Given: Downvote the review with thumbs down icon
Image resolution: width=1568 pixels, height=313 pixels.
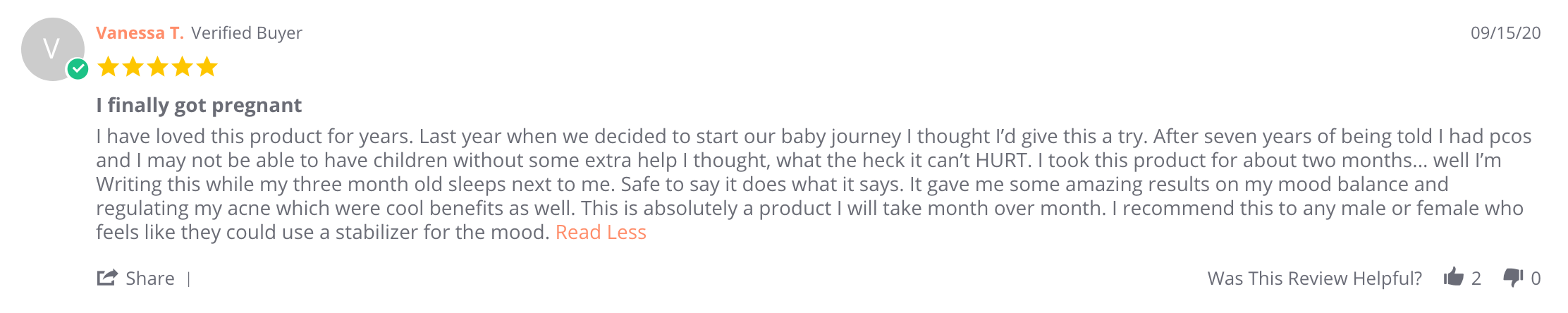Looking at the screenshot, I should 1513,277.
